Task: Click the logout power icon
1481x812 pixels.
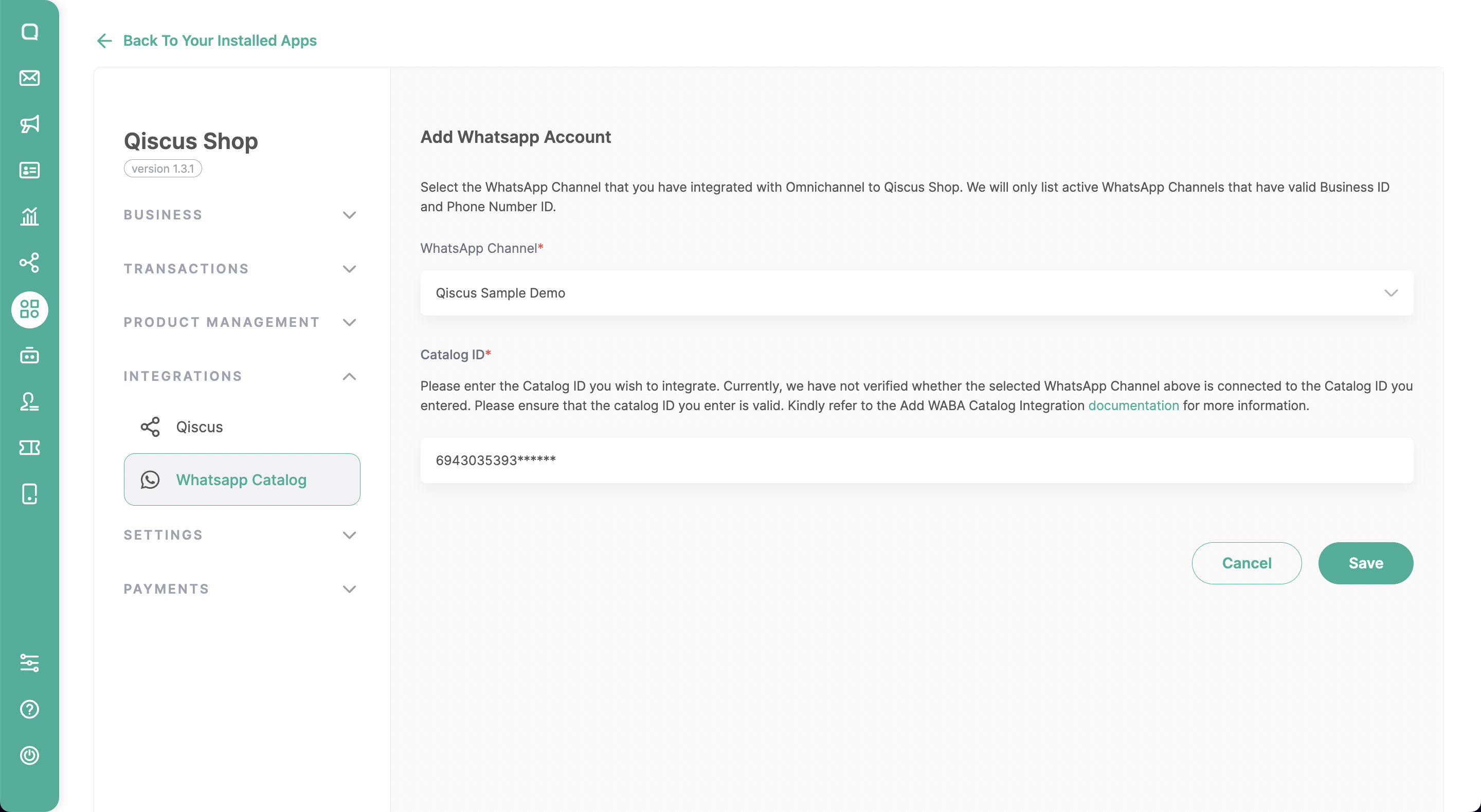Action: [29, 755]
